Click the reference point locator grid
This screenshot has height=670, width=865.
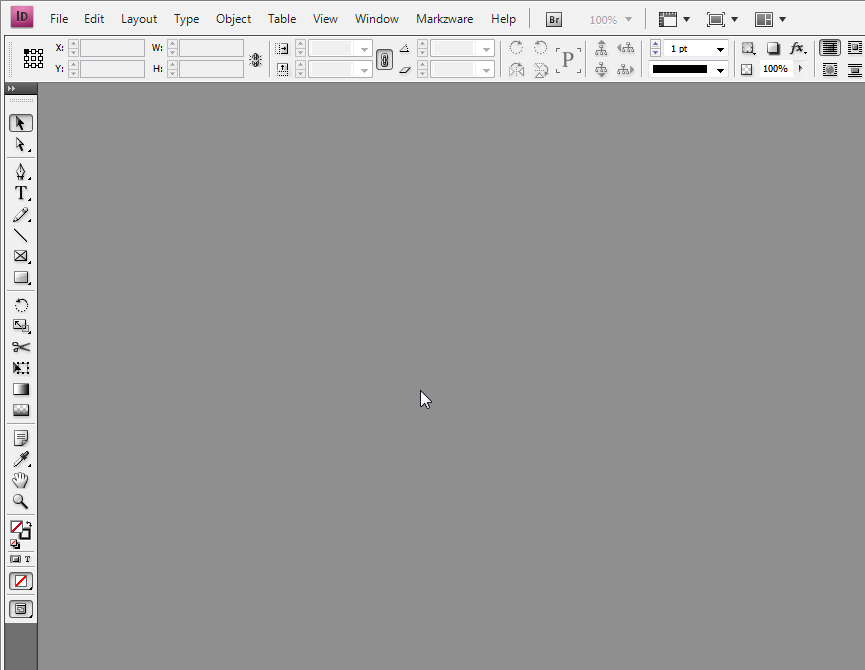33,58
